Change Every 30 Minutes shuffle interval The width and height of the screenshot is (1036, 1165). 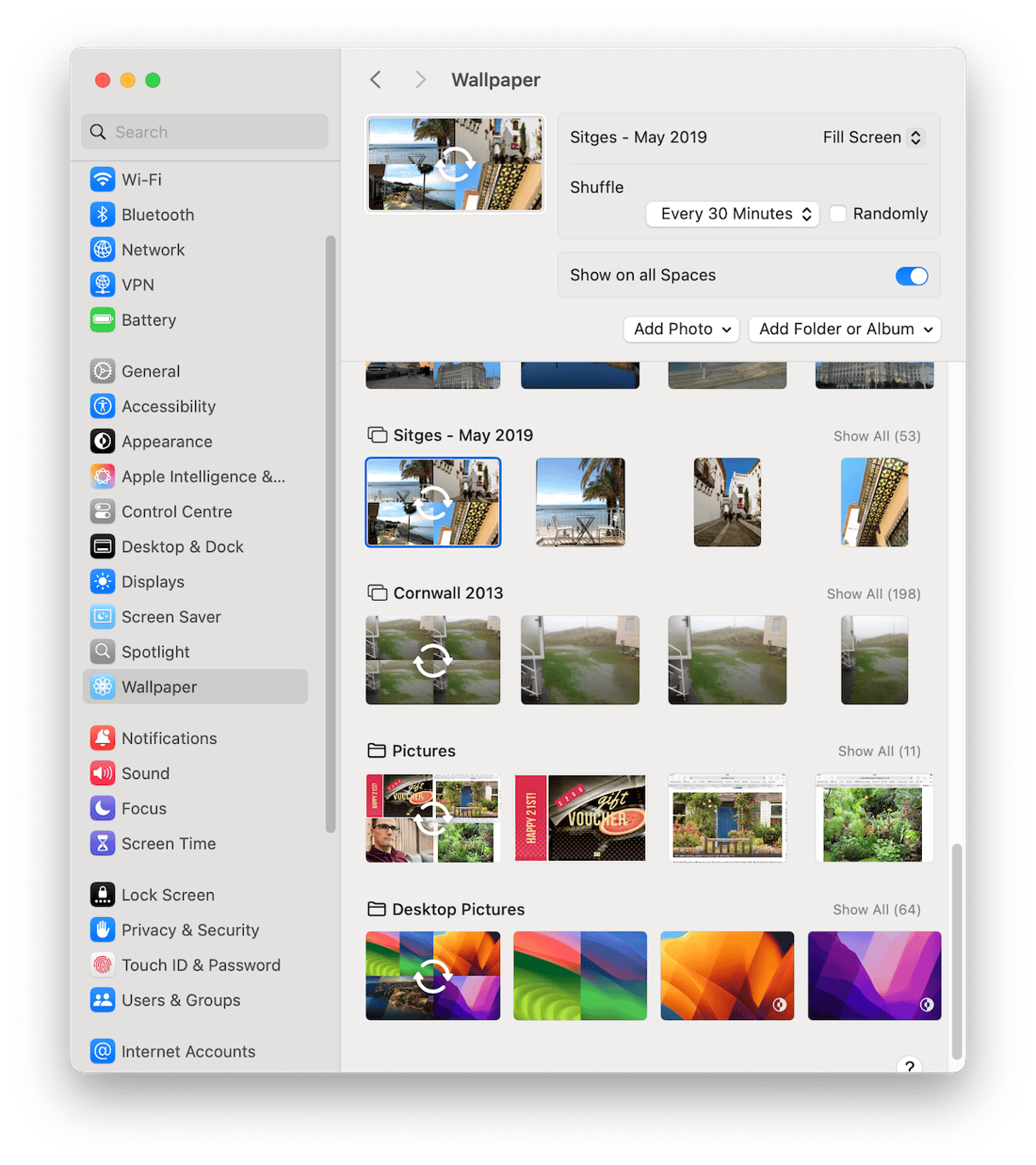point(733,214)
